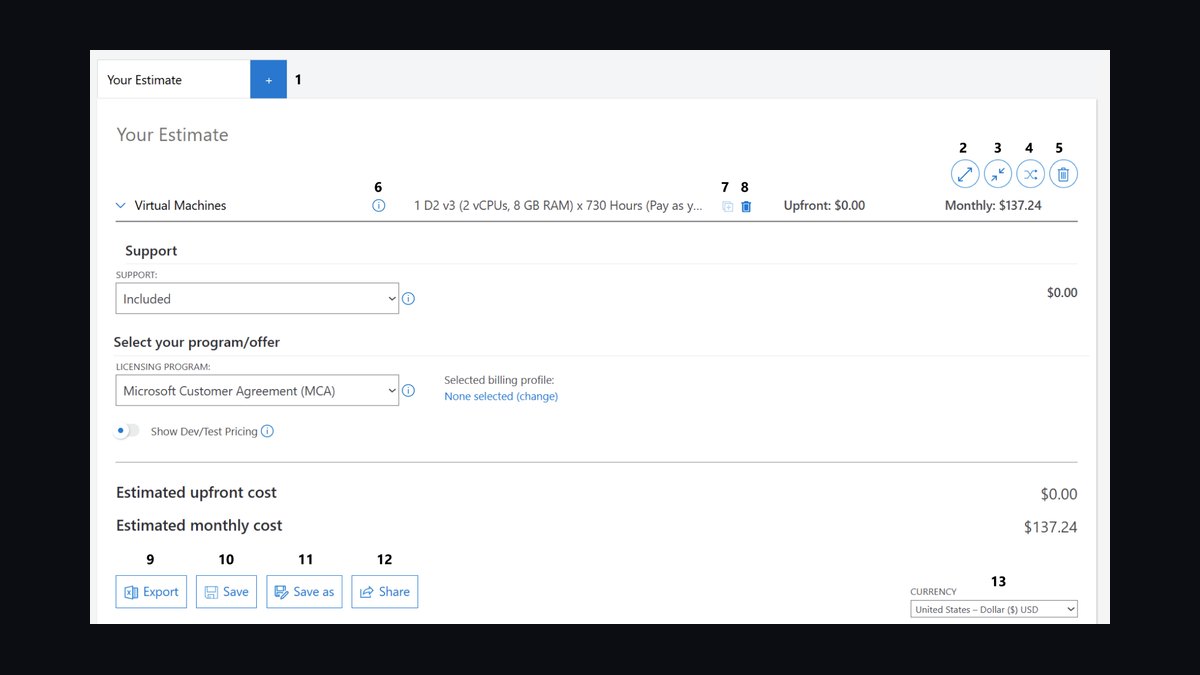Click the Estimated monthly cost label
Viewport: 1200px width, 675px height.
click(199, 525)
